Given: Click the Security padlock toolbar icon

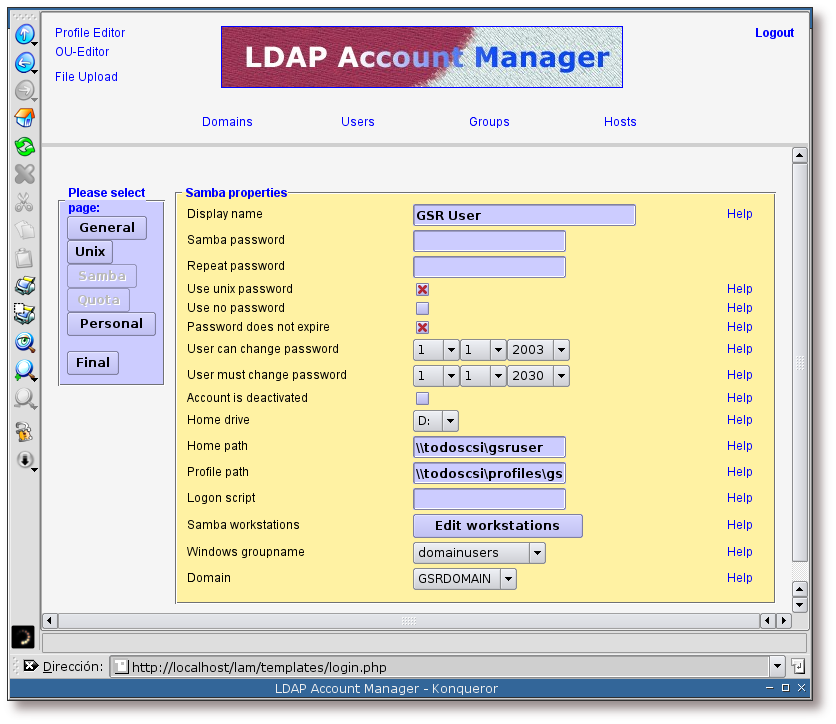Looking at the screenshot, I should pos(24,432).
